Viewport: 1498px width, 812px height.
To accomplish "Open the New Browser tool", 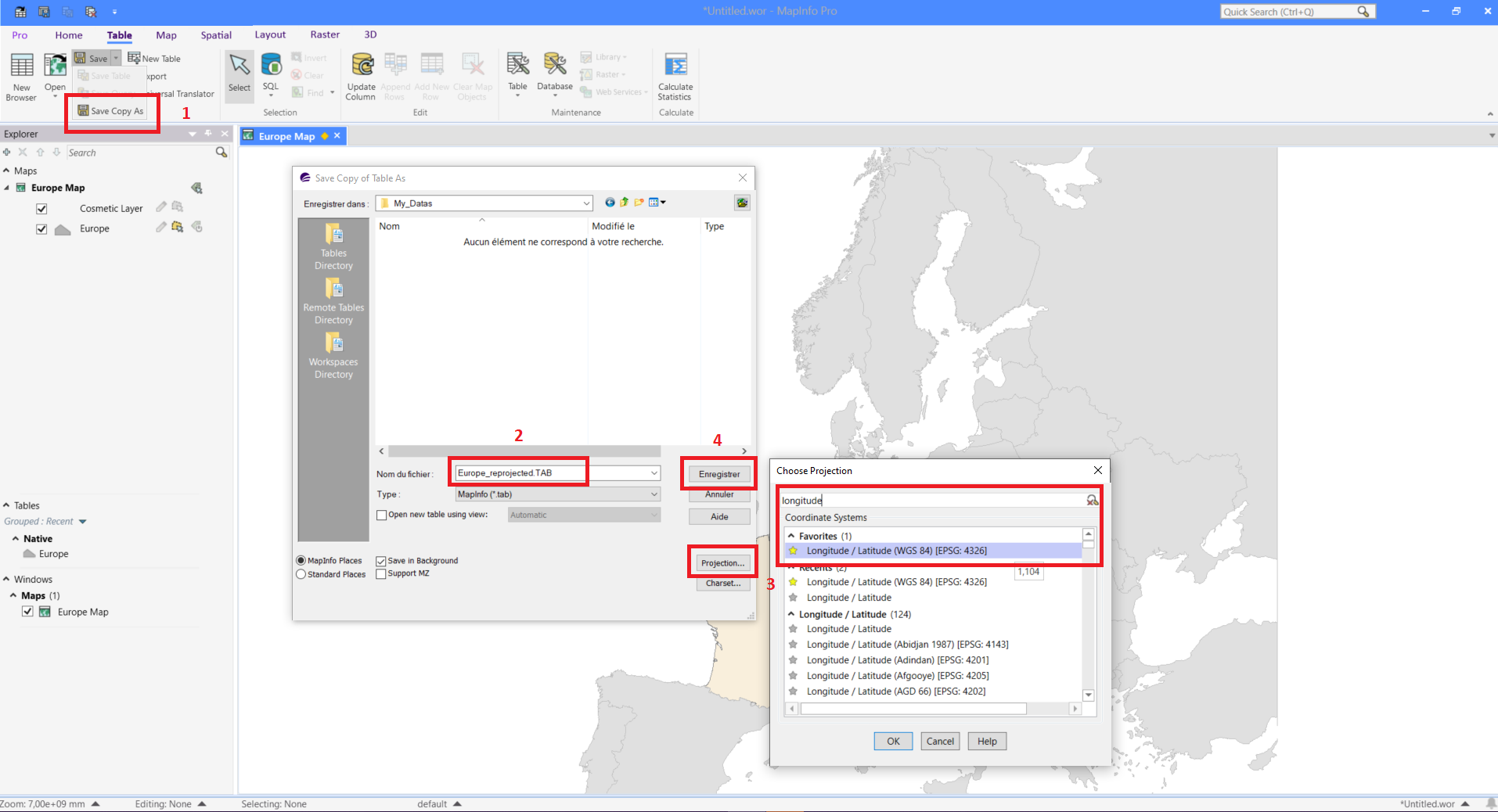I will coord(21,76).
